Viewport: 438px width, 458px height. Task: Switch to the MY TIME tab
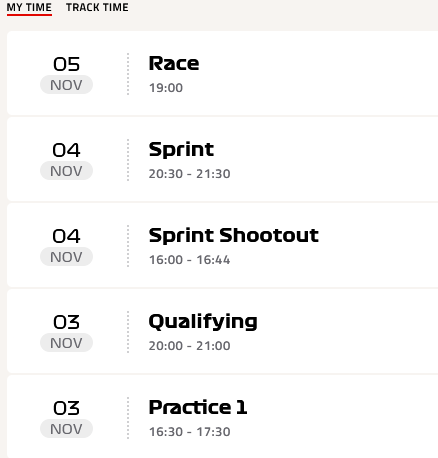pyautogui.click(x=29, y=7)
